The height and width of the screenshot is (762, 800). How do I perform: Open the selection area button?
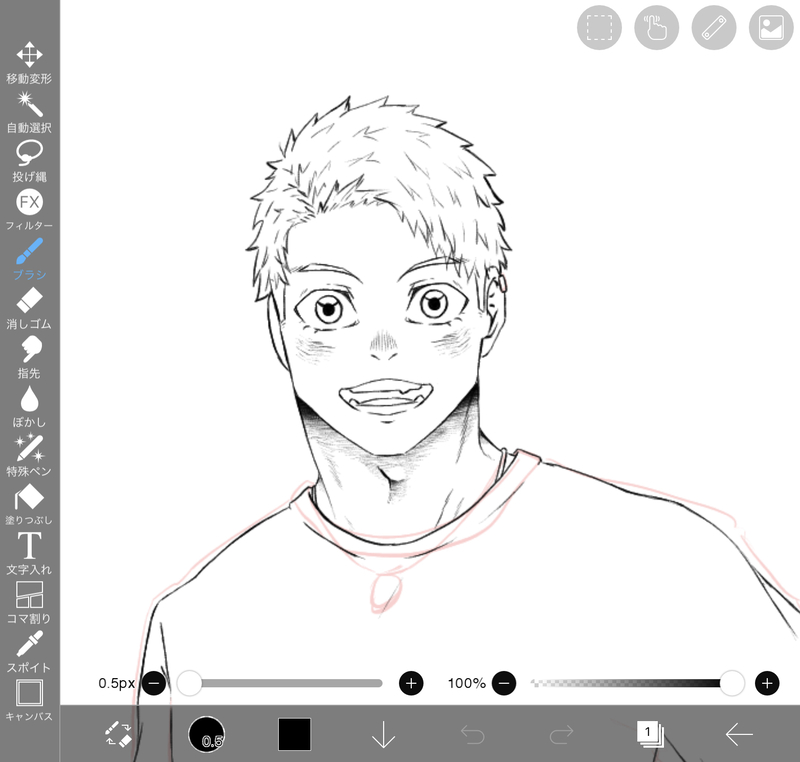(599, 28)
